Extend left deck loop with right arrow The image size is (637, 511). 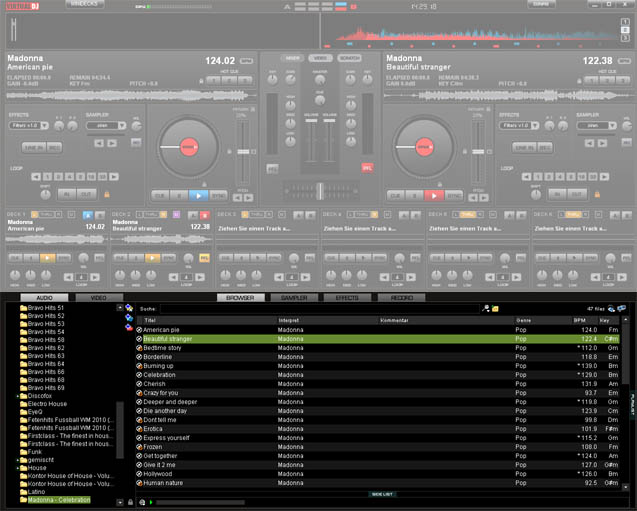[114, 177]
